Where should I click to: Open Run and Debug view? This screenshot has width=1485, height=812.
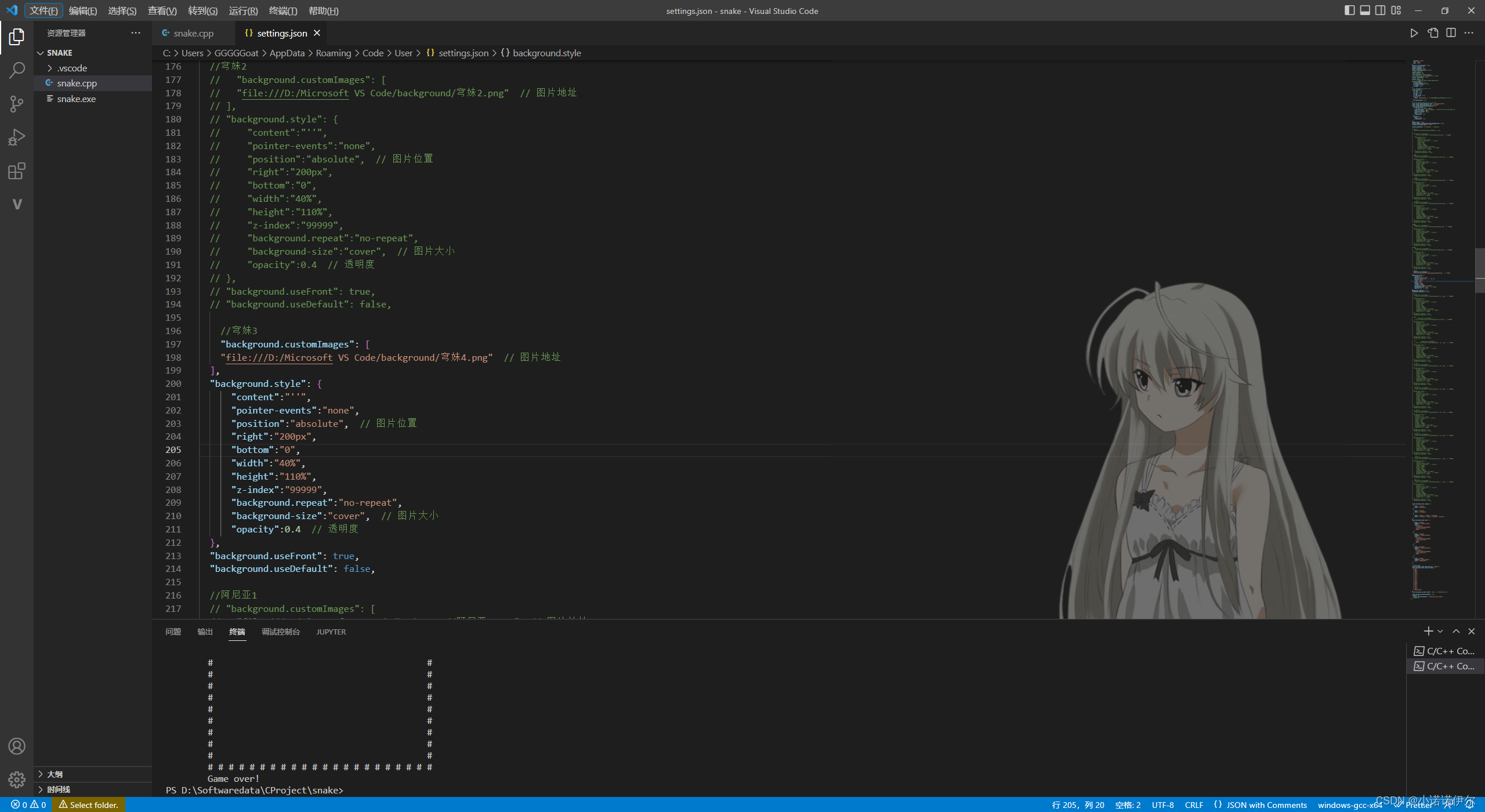pyautogui.click(x=17, y=137)
